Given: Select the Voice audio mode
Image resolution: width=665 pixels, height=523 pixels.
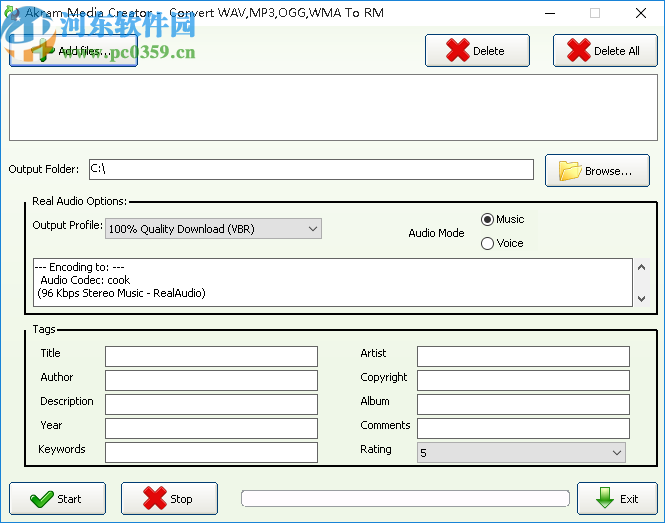Looking at the screenshot, I should click(502, 243).
